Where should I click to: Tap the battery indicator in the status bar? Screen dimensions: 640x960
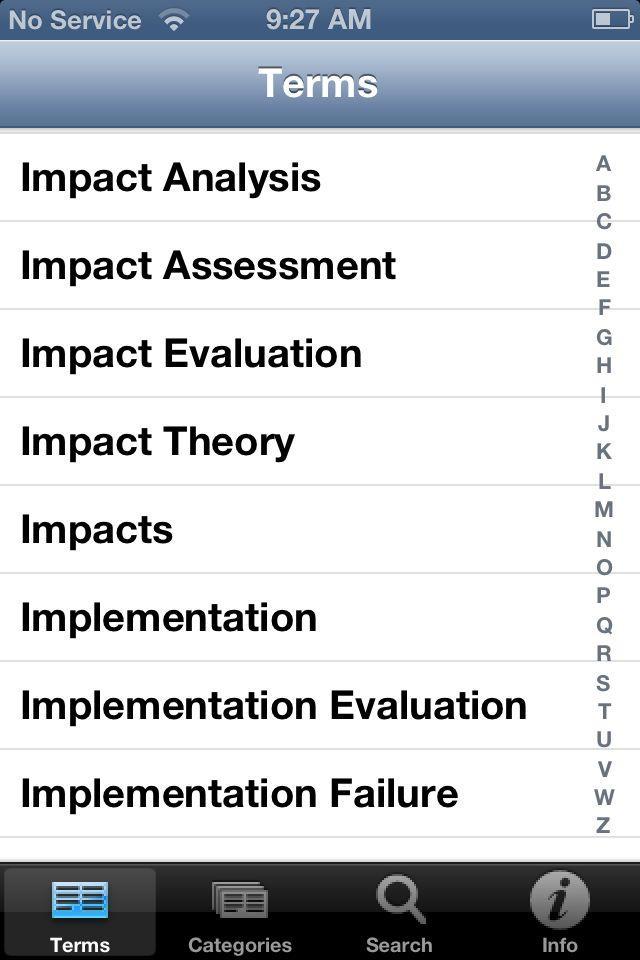tap(610, 18)
